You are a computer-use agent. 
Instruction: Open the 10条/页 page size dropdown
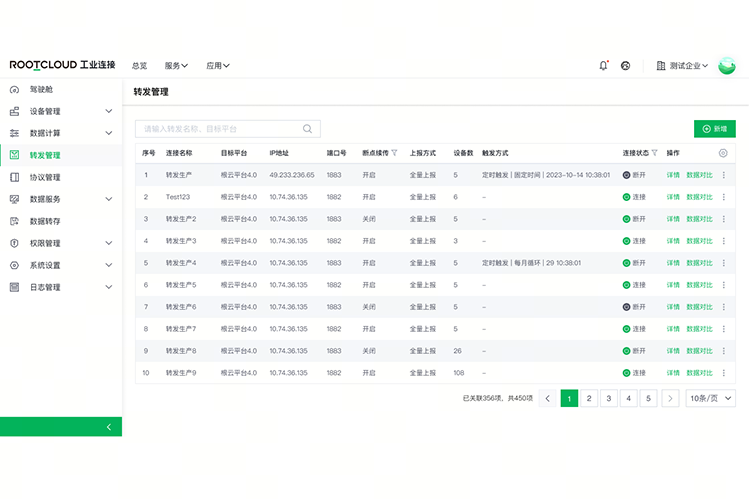pyautogui.click(x=711, y=398)
